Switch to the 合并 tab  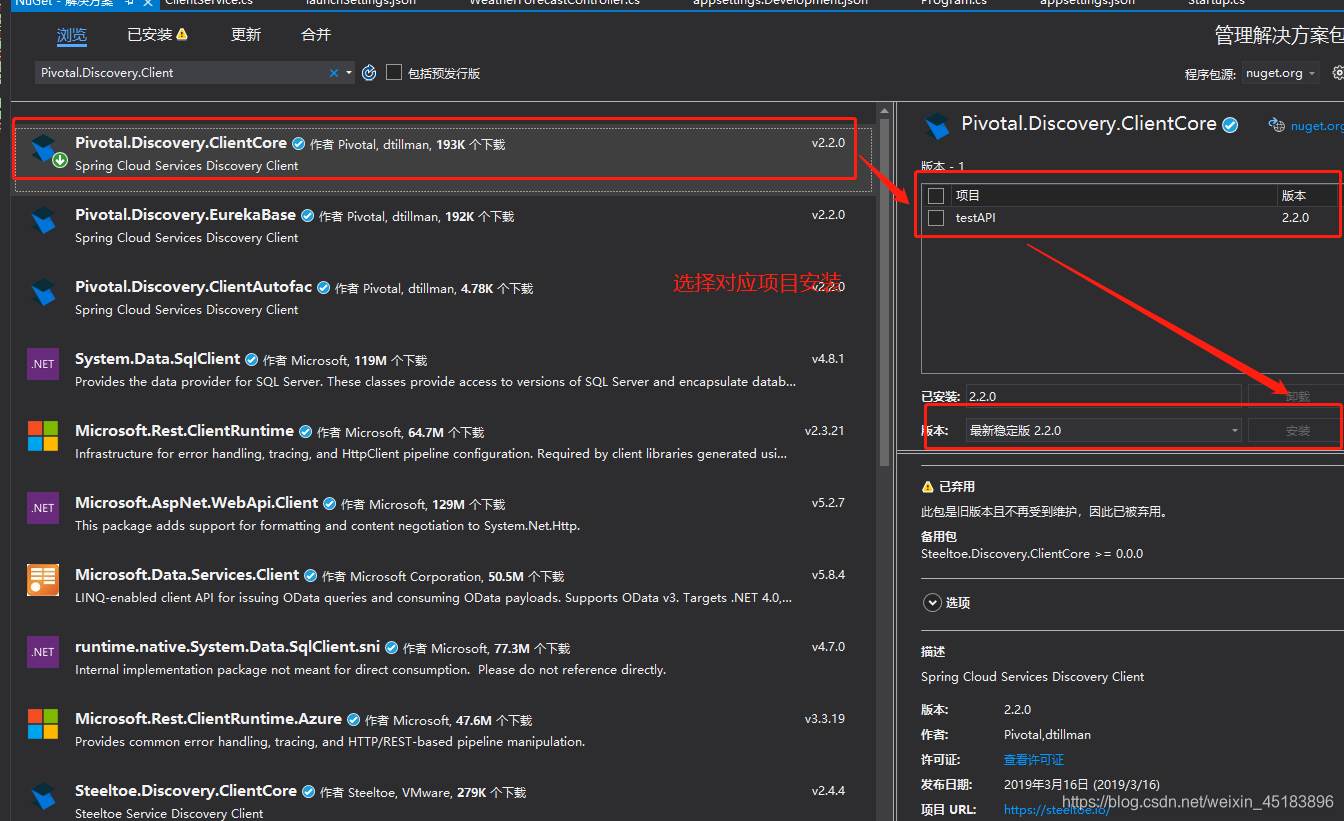click(x=316, y=35)
